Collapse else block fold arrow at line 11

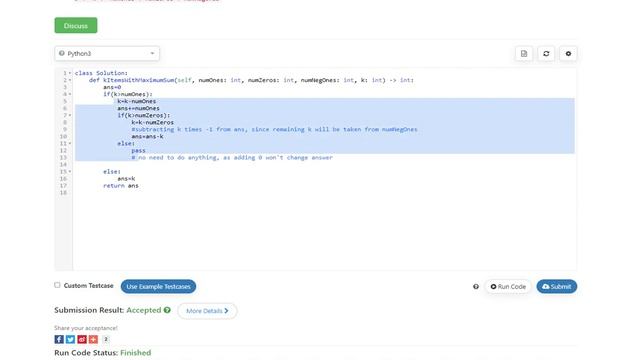[70, 143]
